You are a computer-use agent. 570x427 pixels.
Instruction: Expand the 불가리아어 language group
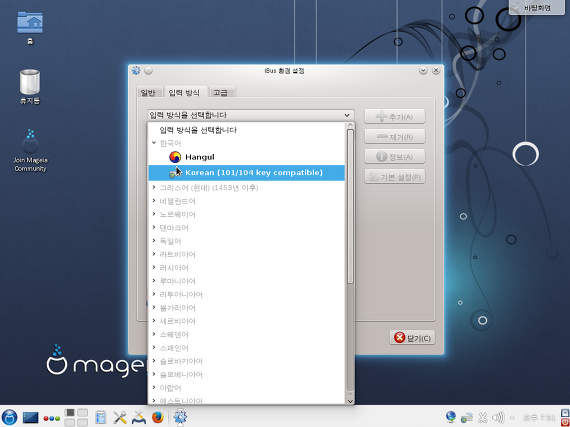(154, 308)
